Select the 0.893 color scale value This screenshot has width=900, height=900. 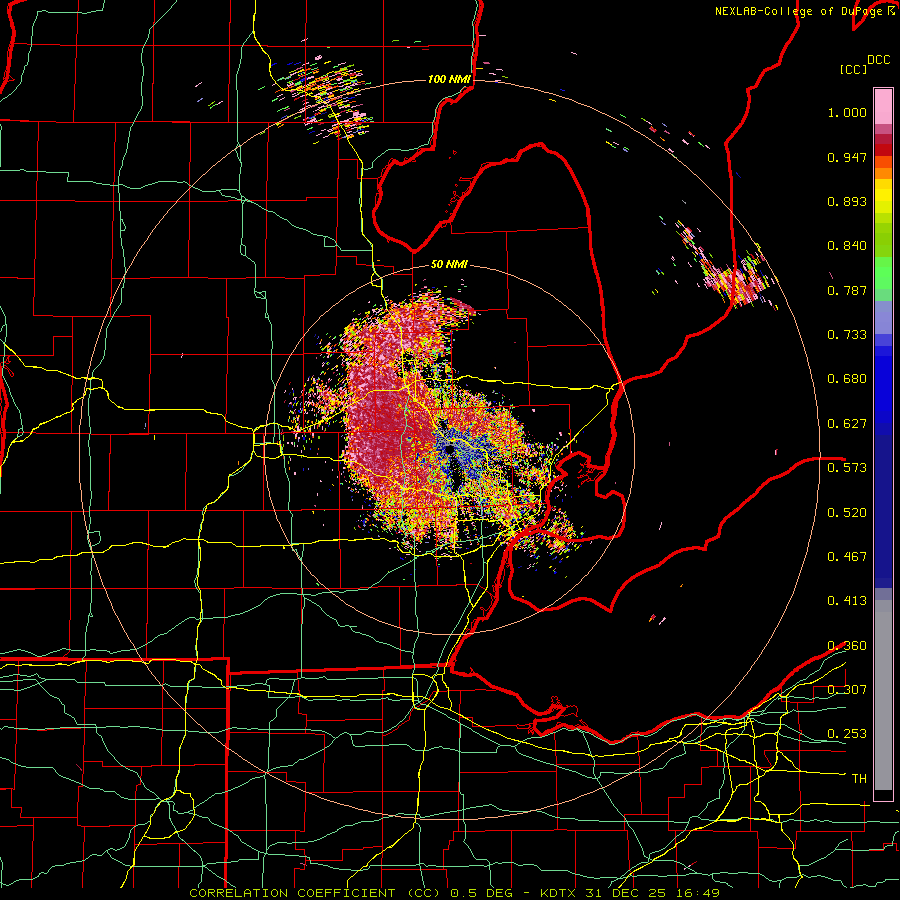click(x=847, y=201)
